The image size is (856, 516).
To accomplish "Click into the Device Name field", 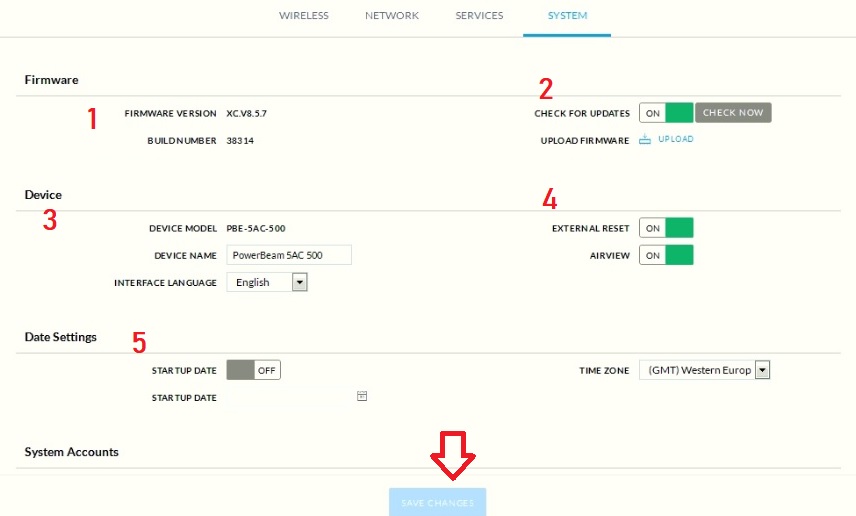I will pos(289,255).
